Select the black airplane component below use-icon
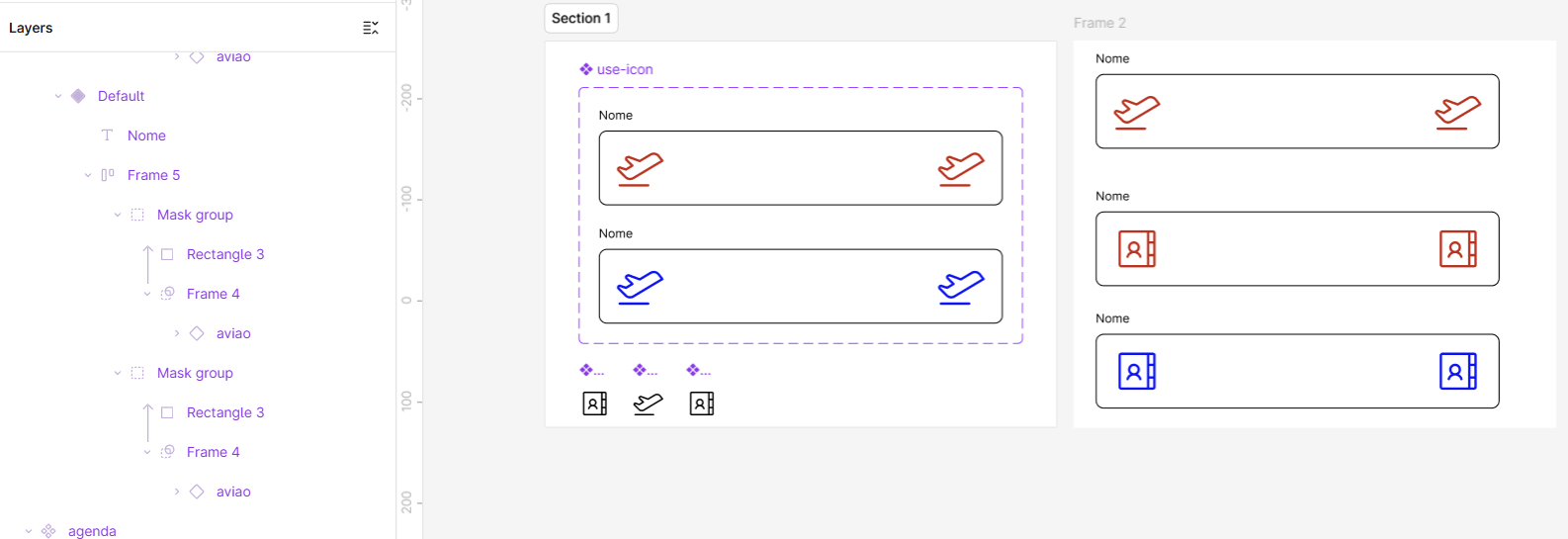Viewport: 1568px width, 539px height. [x=648, y=404]
